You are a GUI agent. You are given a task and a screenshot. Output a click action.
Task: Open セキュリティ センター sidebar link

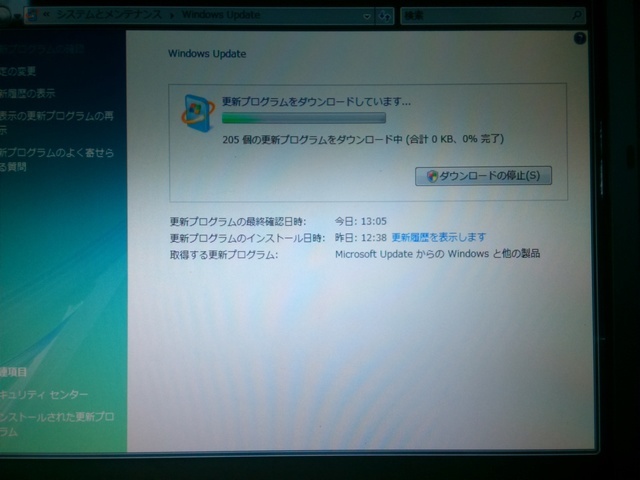(x=44, y=395)
